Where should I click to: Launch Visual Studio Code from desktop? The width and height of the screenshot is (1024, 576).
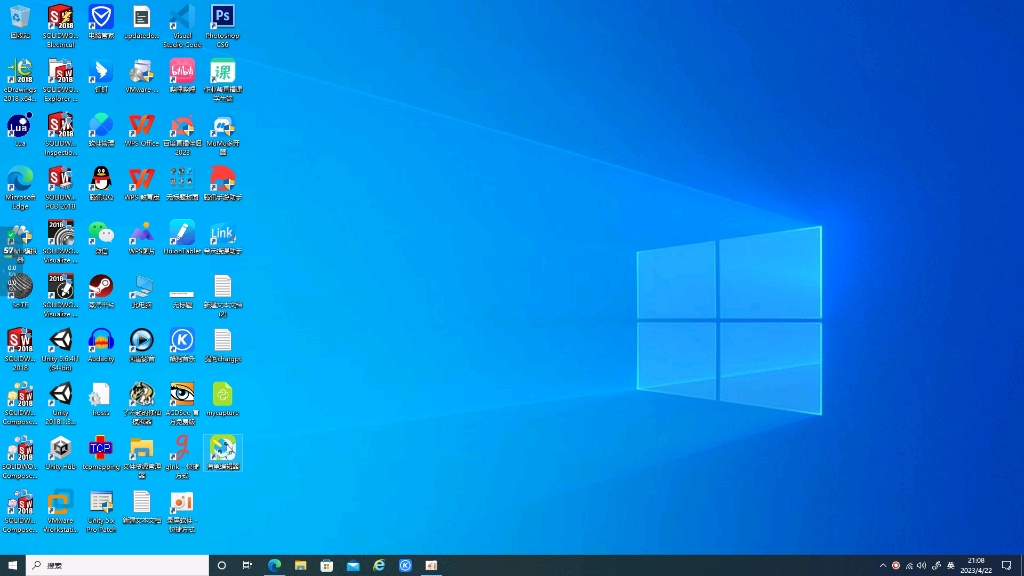181,18
